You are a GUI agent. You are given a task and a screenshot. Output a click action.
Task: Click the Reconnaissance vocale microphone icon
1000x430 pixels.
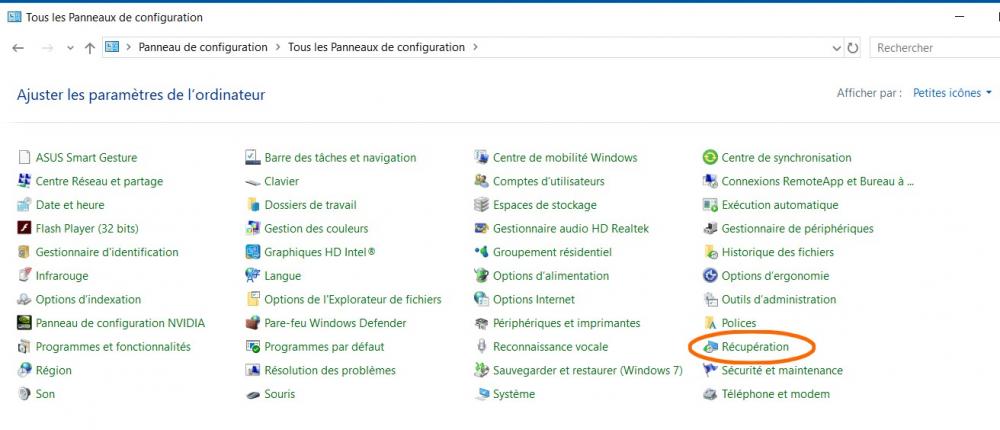tap(482, 347)
